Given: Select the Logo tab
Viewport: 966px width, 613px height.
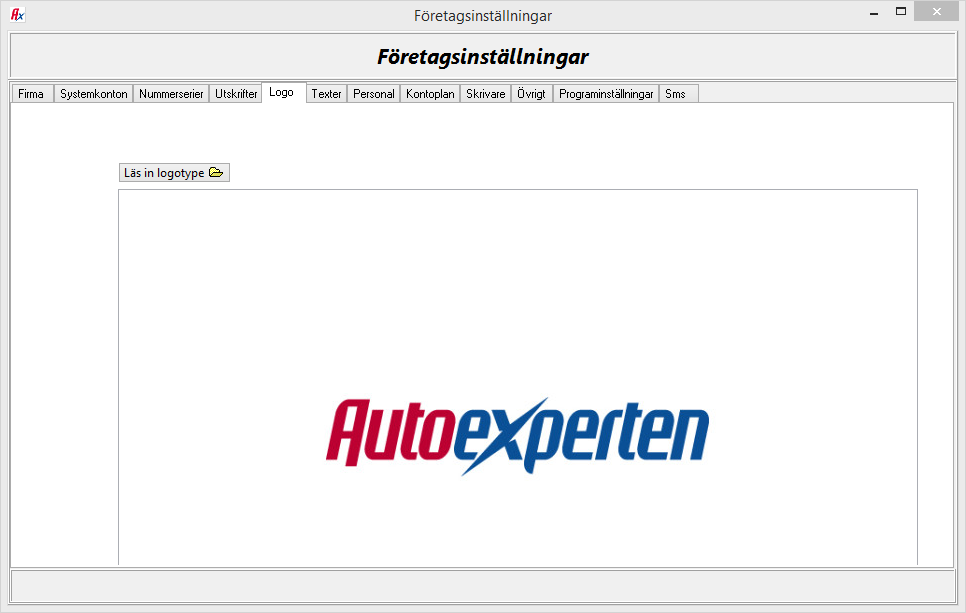Looking at the screenshot, I should [283, 92].
